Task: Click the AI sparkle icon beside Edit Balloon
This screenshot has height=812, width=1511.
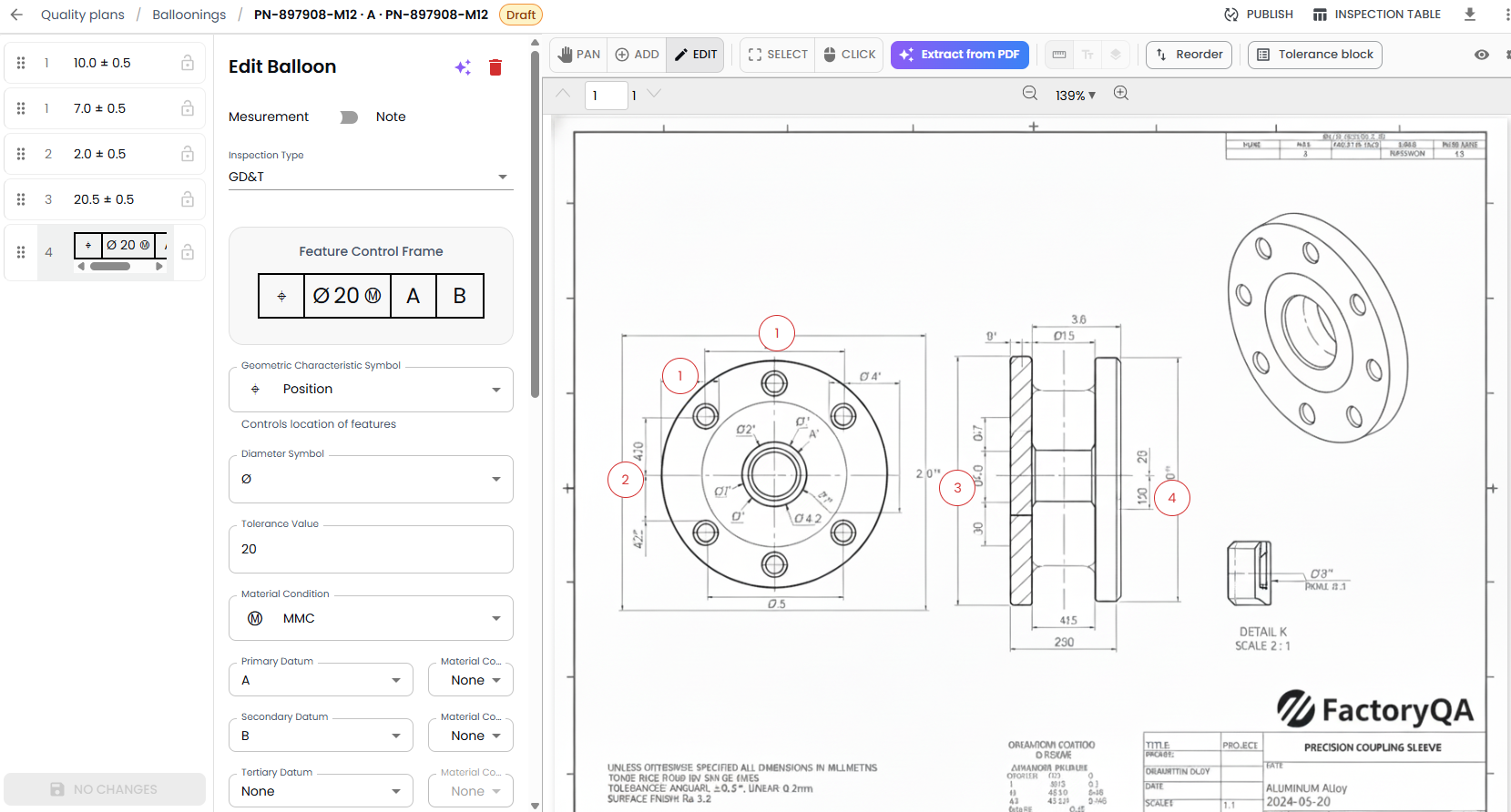Action: click(x=463, y=67)
